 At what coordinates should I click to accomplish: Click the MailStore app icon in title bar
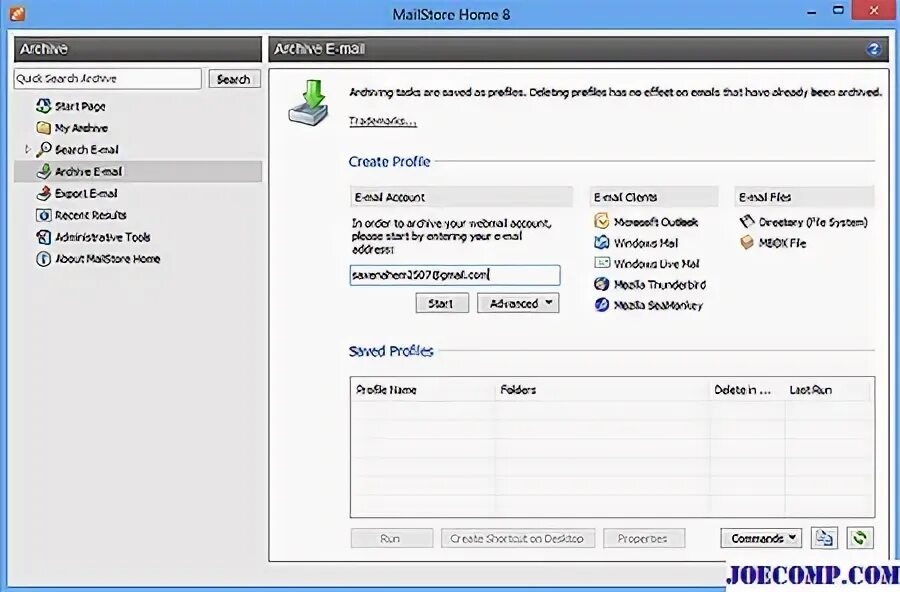pos(17,13)
